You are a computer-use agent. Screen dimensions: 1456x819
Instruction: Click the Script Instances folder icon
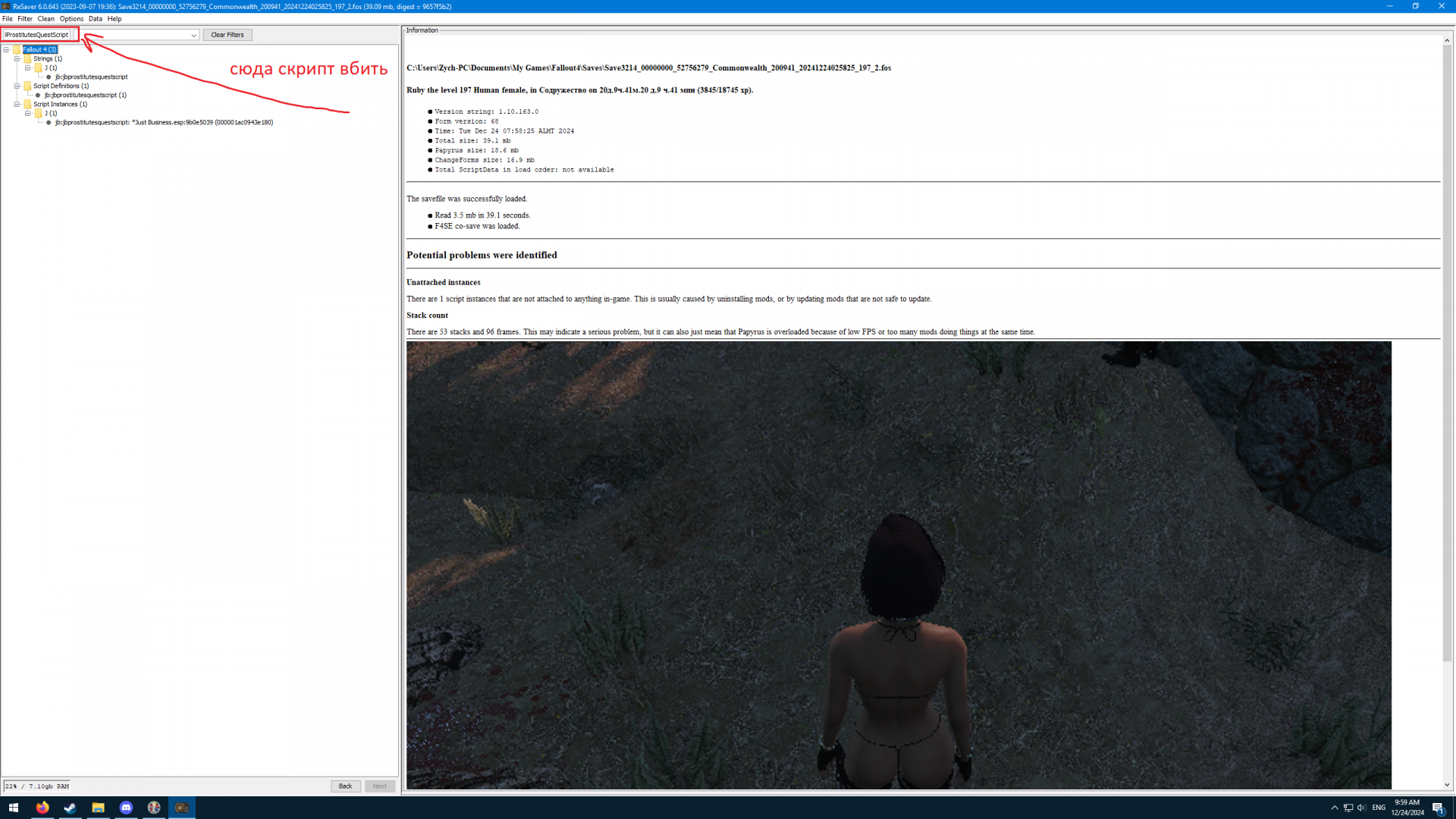point(27,104)
